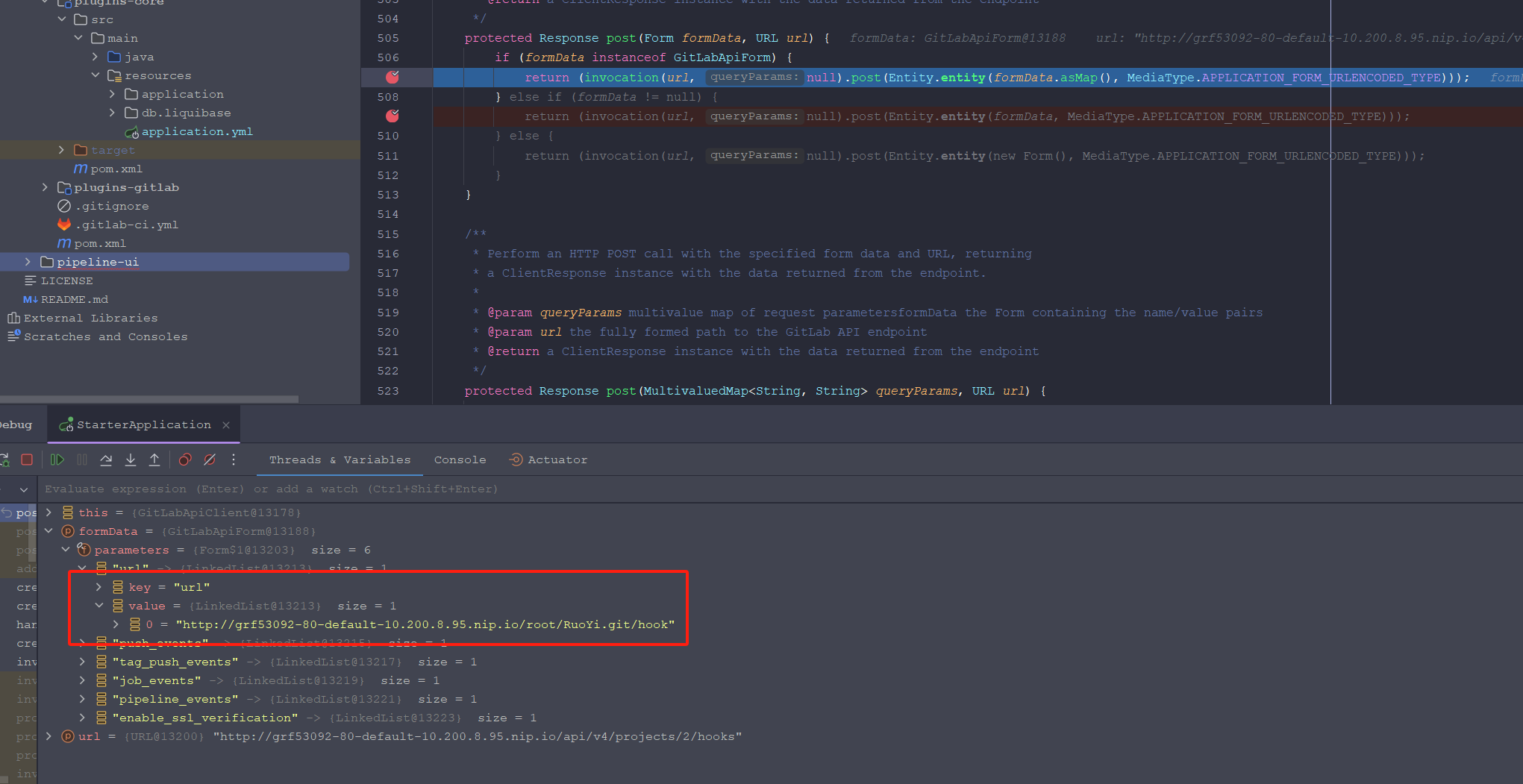Expand the "job_events" entry
Viewport: 1523px width, 784px height.
82,680
